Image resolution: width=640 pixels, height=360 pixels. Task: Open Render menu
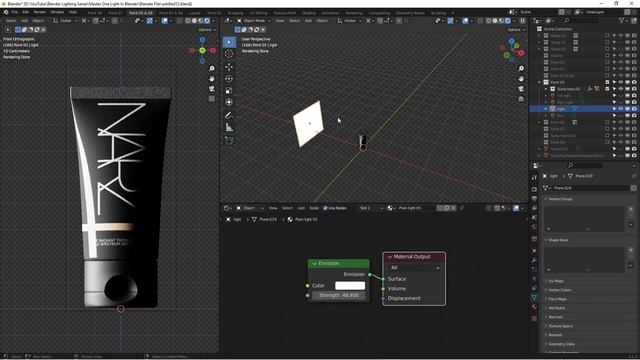pyautogui.click(x=40, y=12)
